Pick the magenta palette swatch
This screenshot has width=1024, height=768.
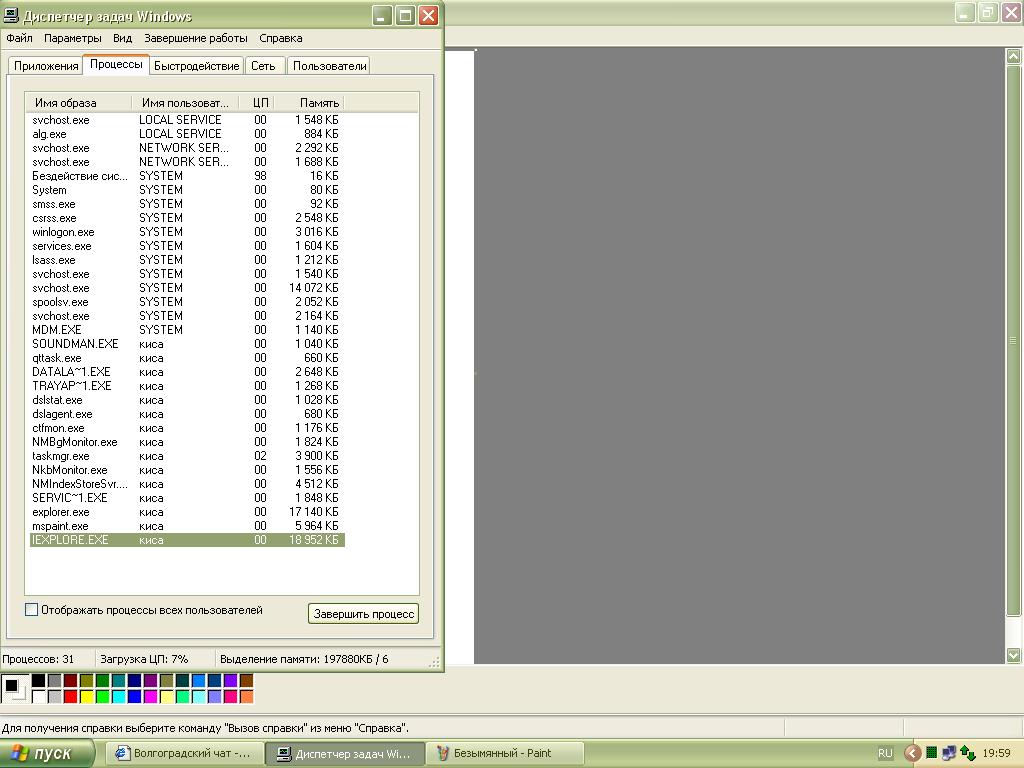click(x=151, y=697)
